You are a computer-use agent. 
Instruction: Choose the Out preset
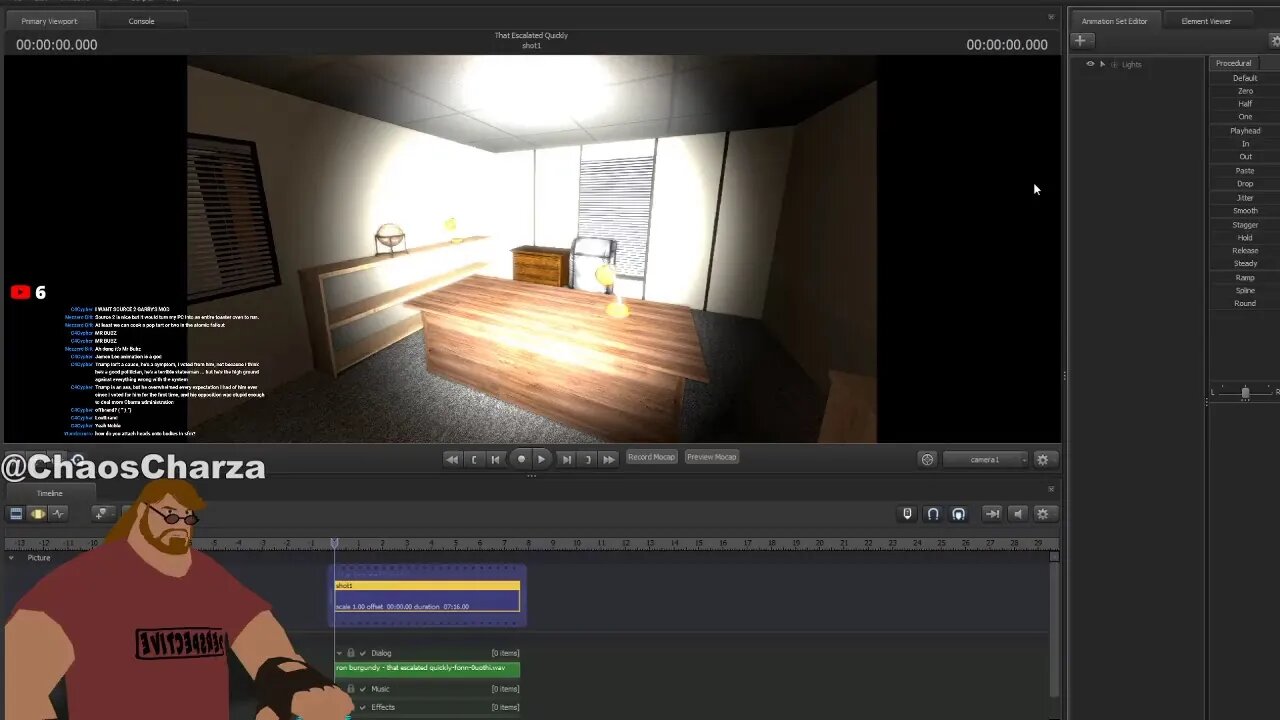click(x=1245, y=157)
